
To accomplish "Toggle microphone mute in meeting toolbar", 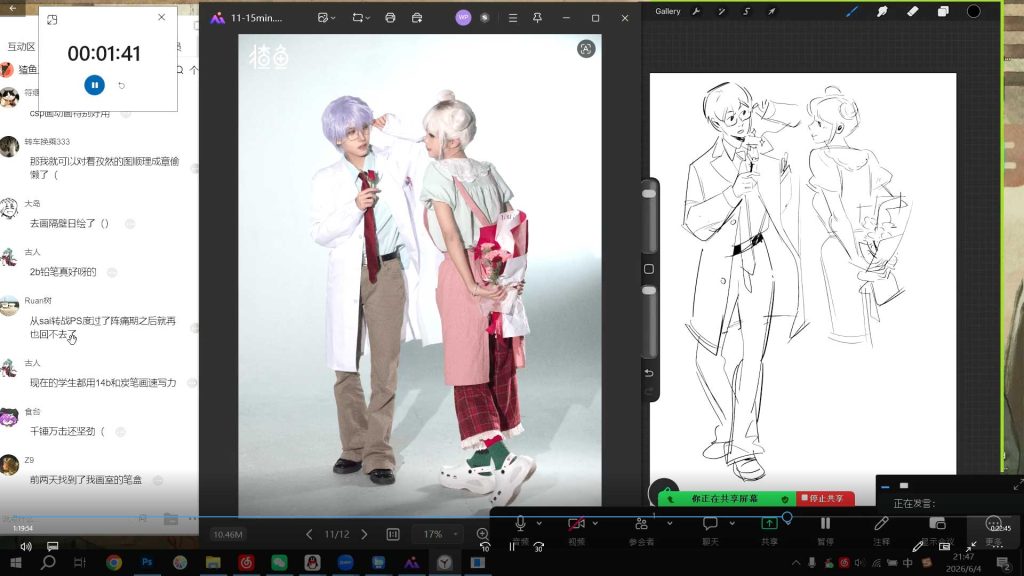I will (520, 523).
